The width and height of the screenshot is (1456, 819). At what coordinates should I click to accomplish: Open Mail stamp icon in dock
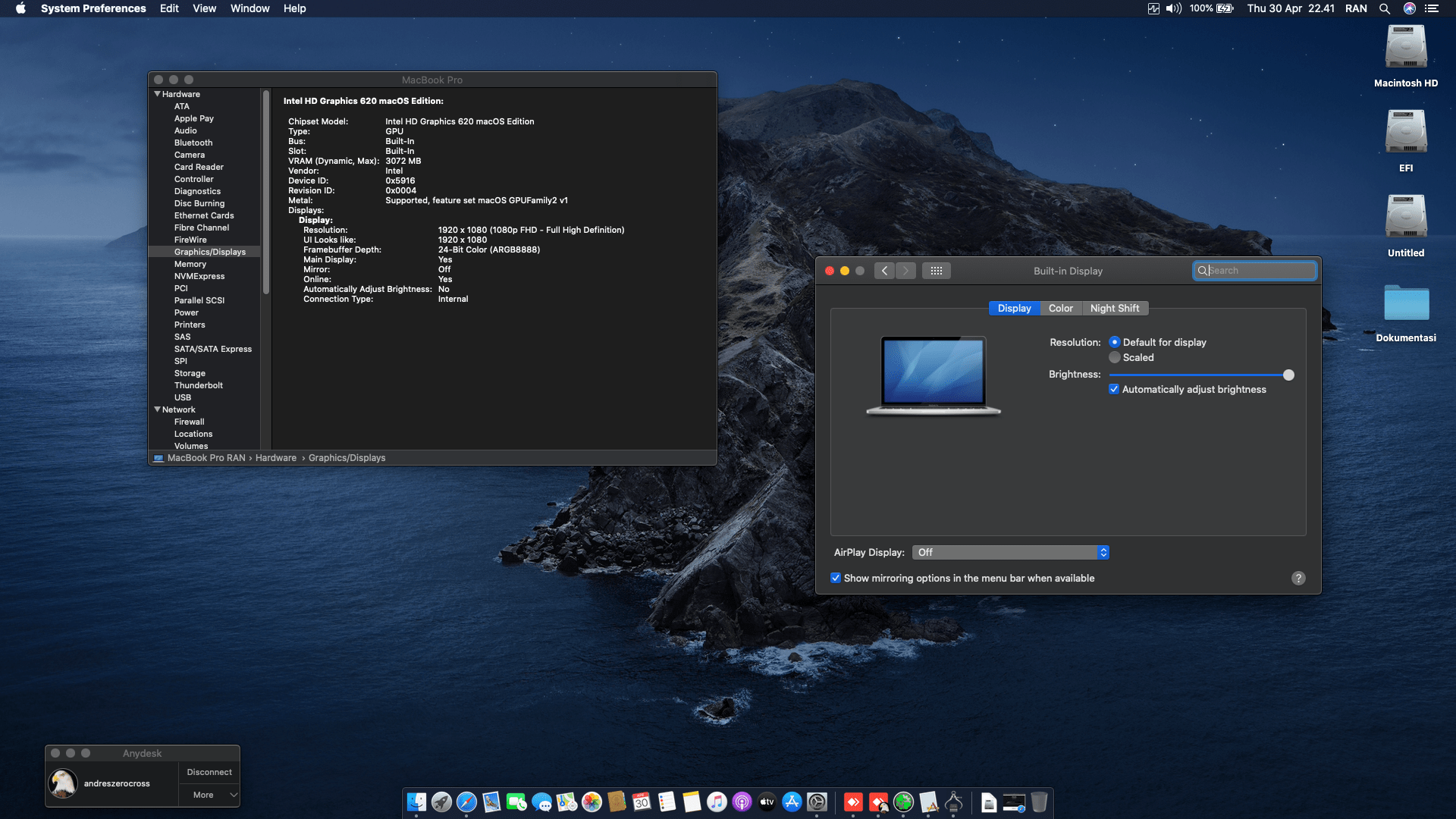coord(491,802)
